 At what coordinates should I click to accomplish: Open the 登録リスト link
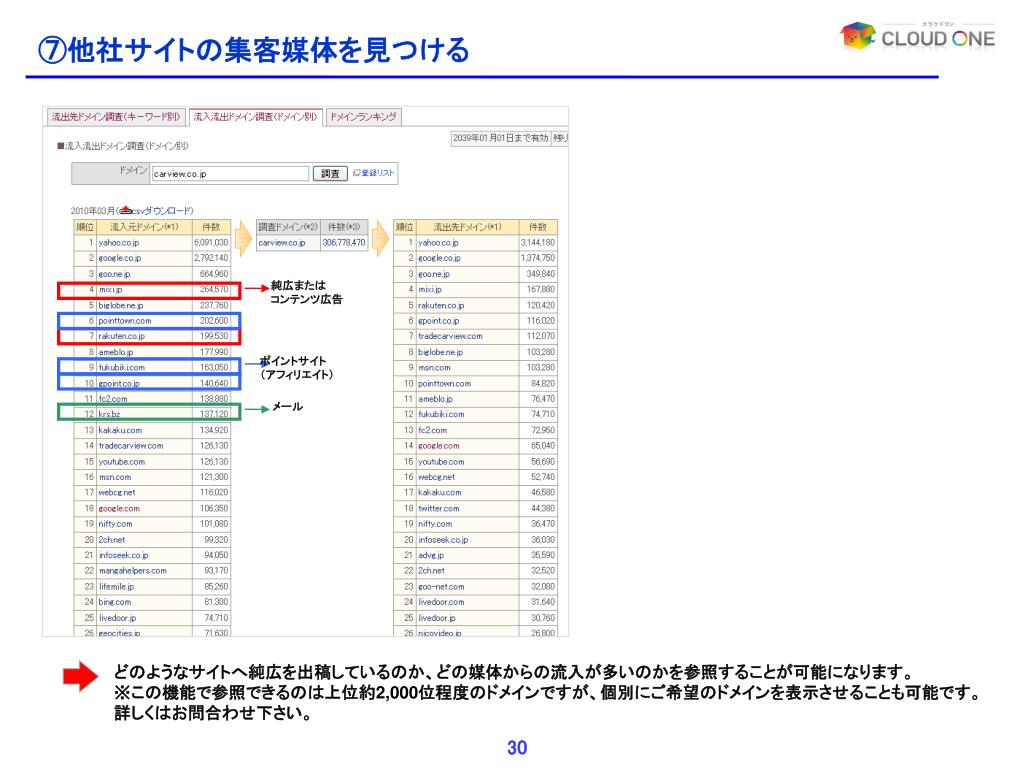tap(377, 173)
